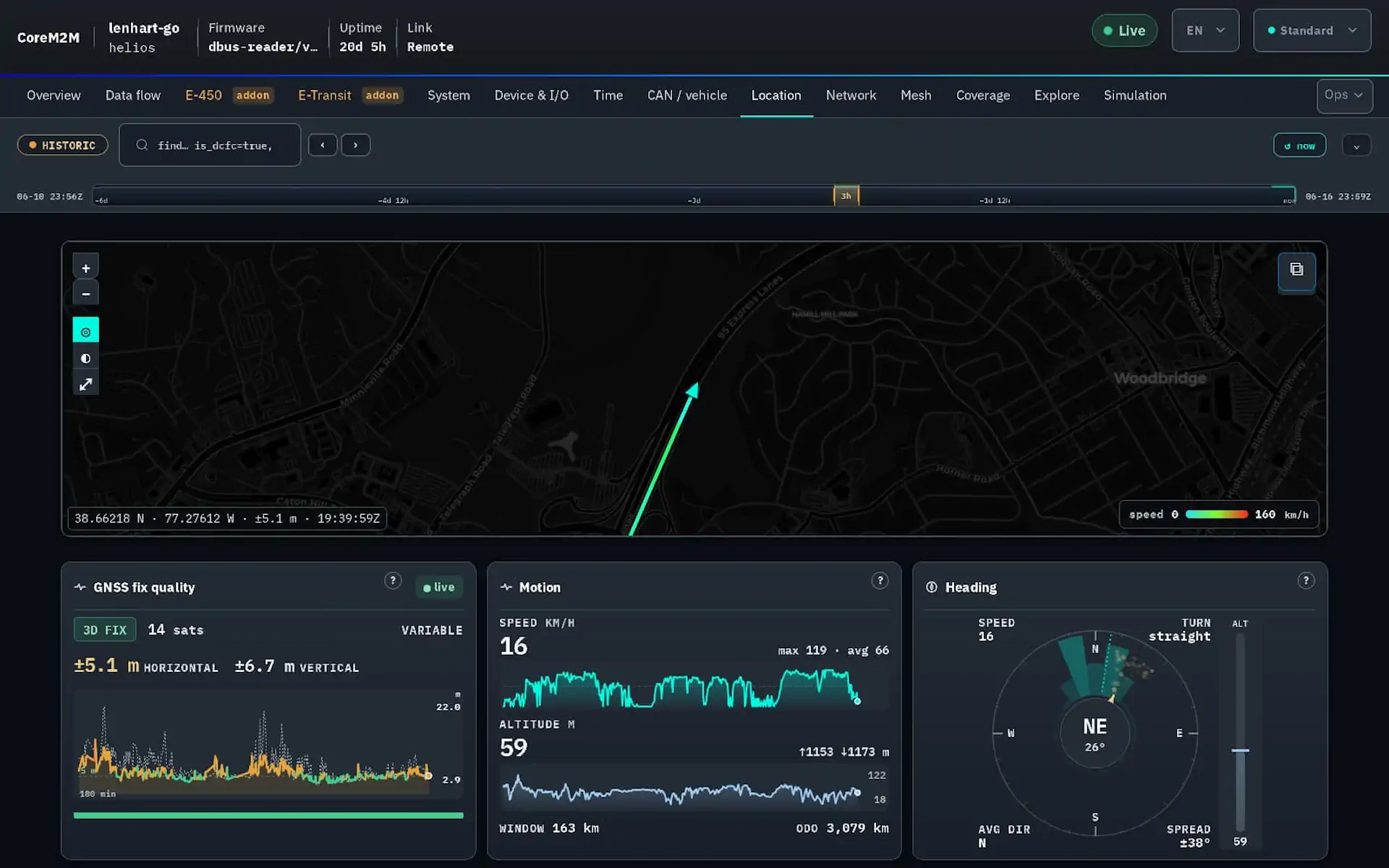This screenshot has width=1389, height=868.
Task: Open Data flow tab
Action: (133, 95)
